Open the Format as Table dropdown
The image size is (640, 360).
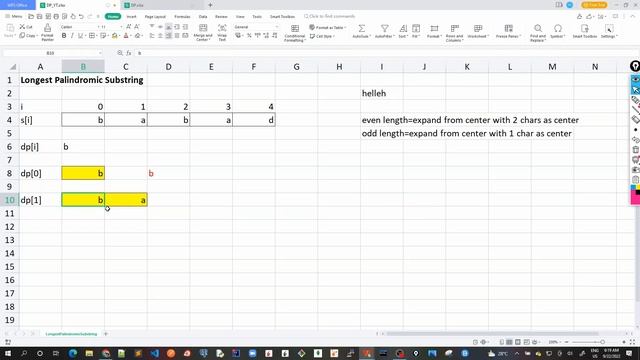pyautogui.click(x=327, y=27)
